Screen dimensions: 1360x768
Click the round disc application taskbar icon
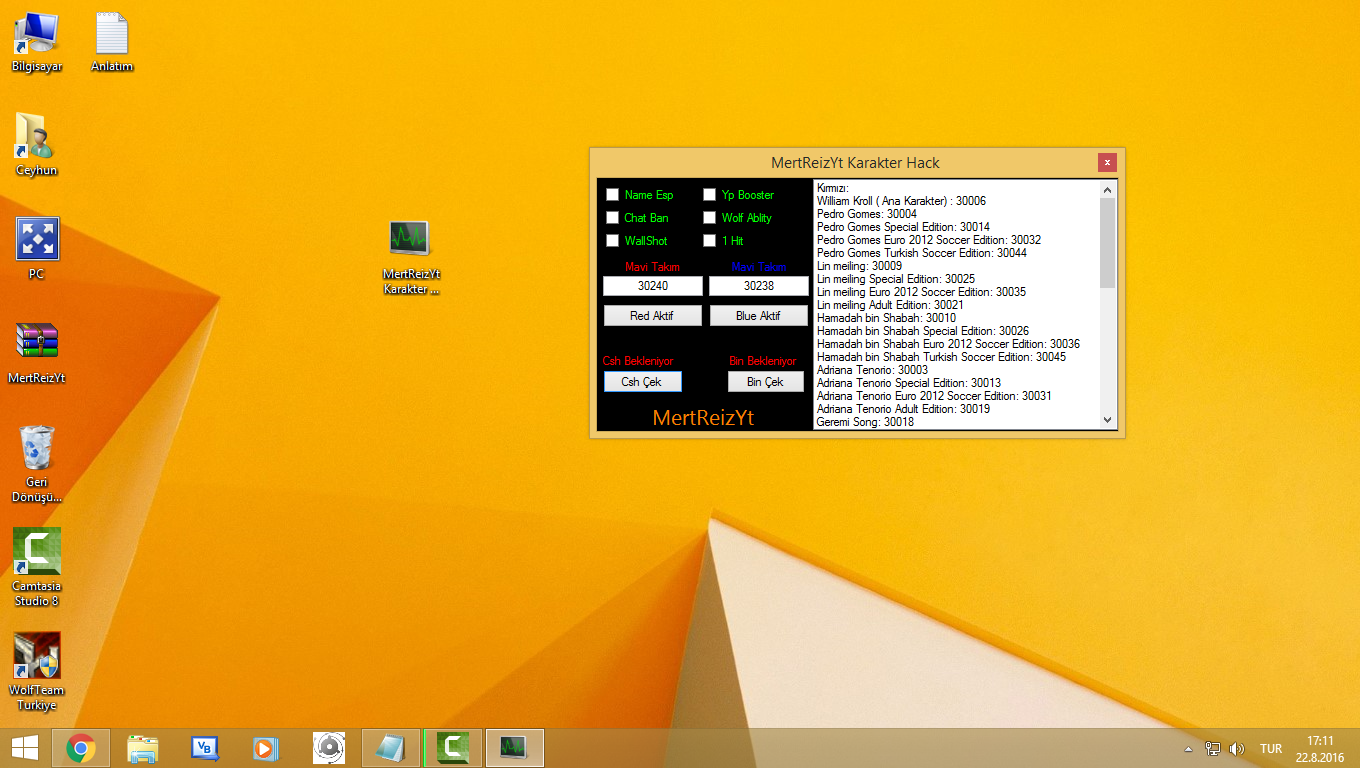point(329,747)
